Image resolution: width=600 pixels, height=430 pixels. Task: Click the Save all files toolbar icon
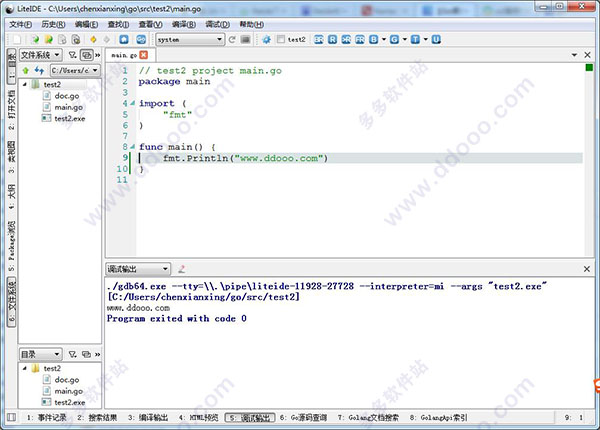[x=76, y=39]
